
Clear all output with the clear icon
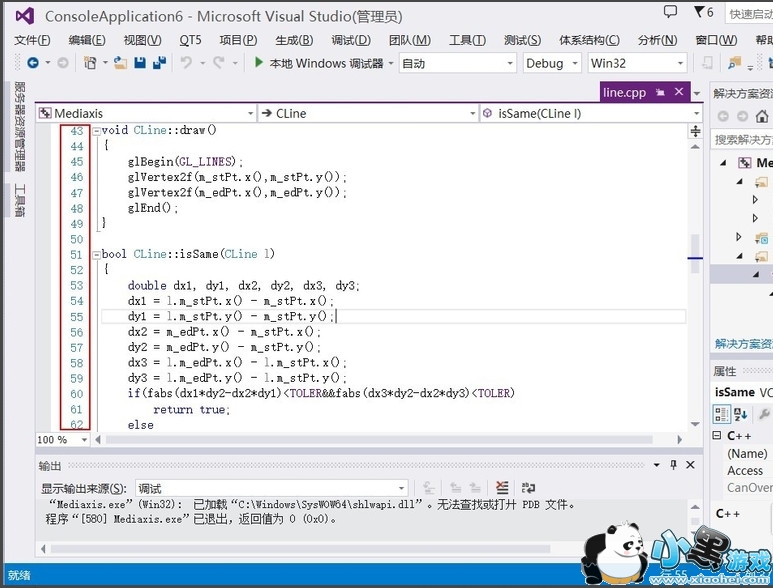coord(503,488)
